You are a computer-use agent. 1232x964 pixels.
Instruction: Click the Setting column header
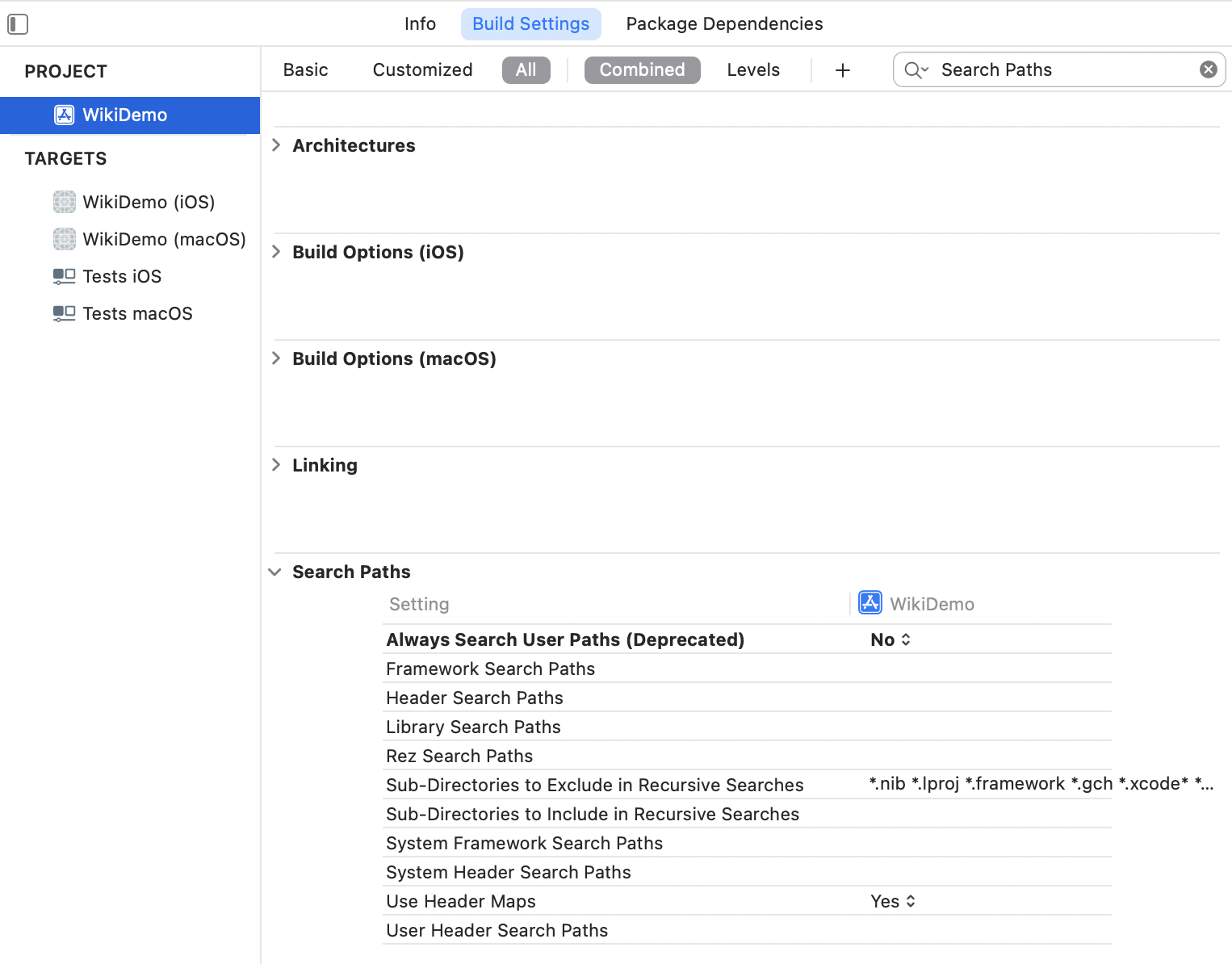point(419,604)
